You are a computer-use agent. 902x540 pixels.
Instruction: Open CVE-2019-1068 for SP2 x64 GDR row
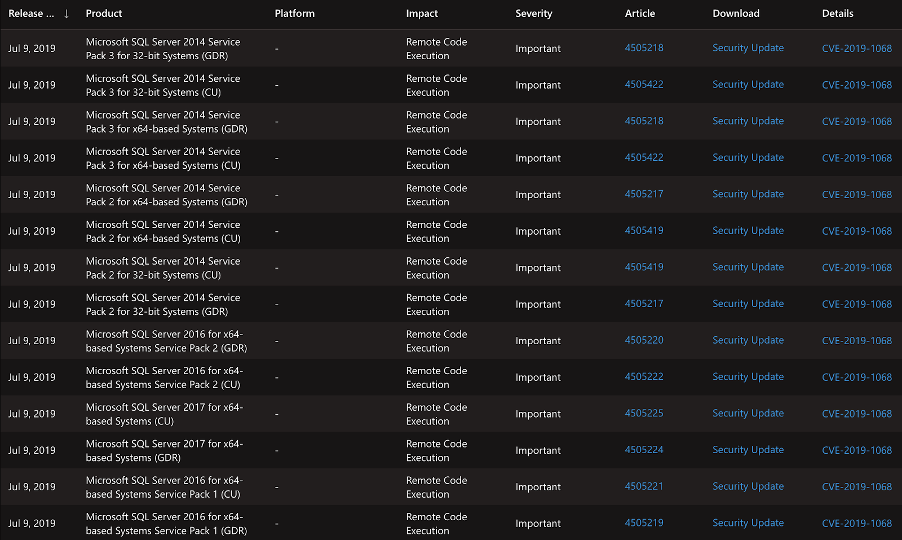(857, 195)
